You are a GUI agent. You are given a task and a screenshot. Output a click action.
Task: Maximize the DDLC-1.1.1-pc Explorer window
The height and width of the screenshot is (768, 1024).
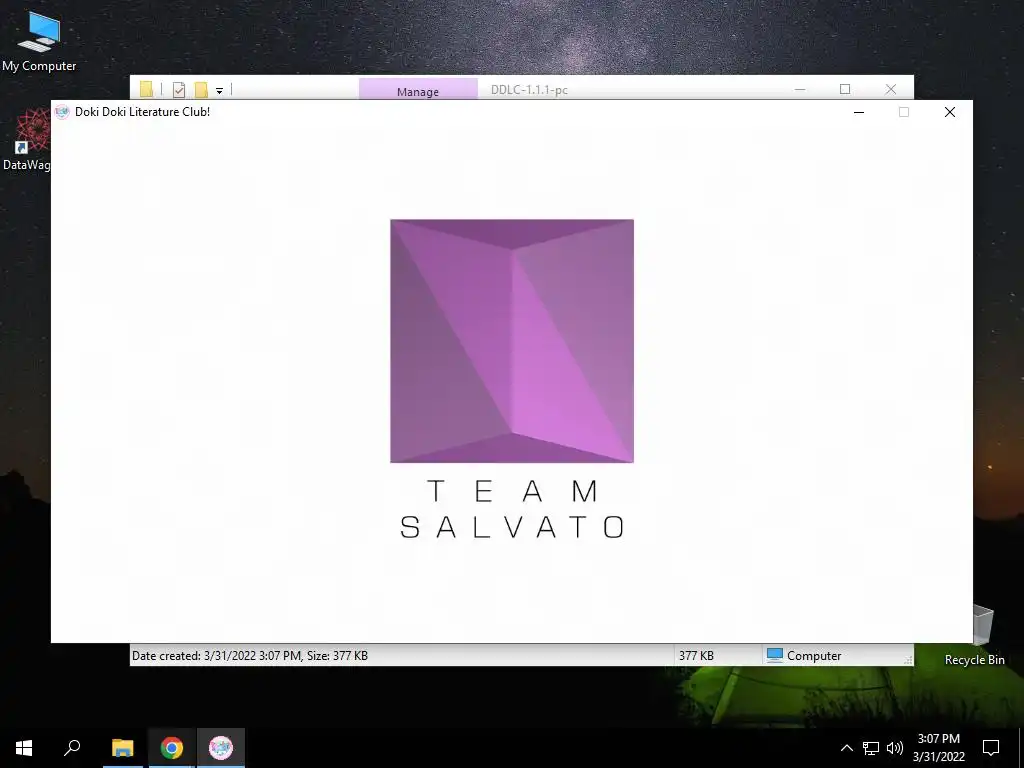tap(845, 89)
